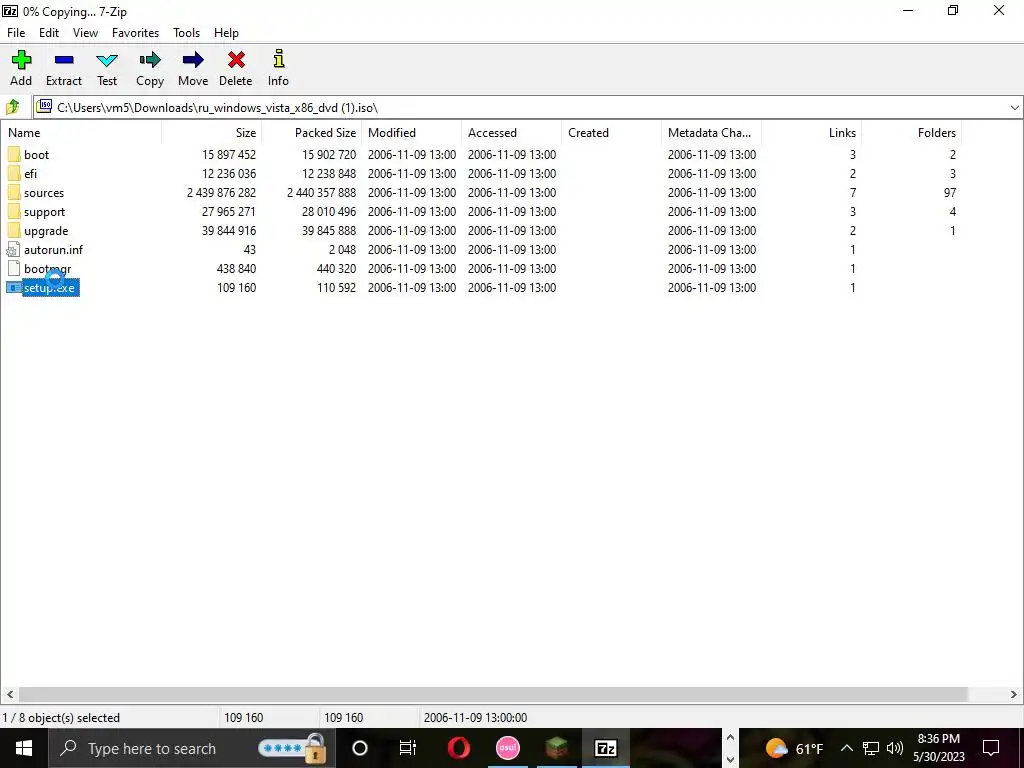Image resolution: width=1024 pixels, height=768 pixels.
Task: Click the Delete toolbar icon
Action: pos(236,60)
